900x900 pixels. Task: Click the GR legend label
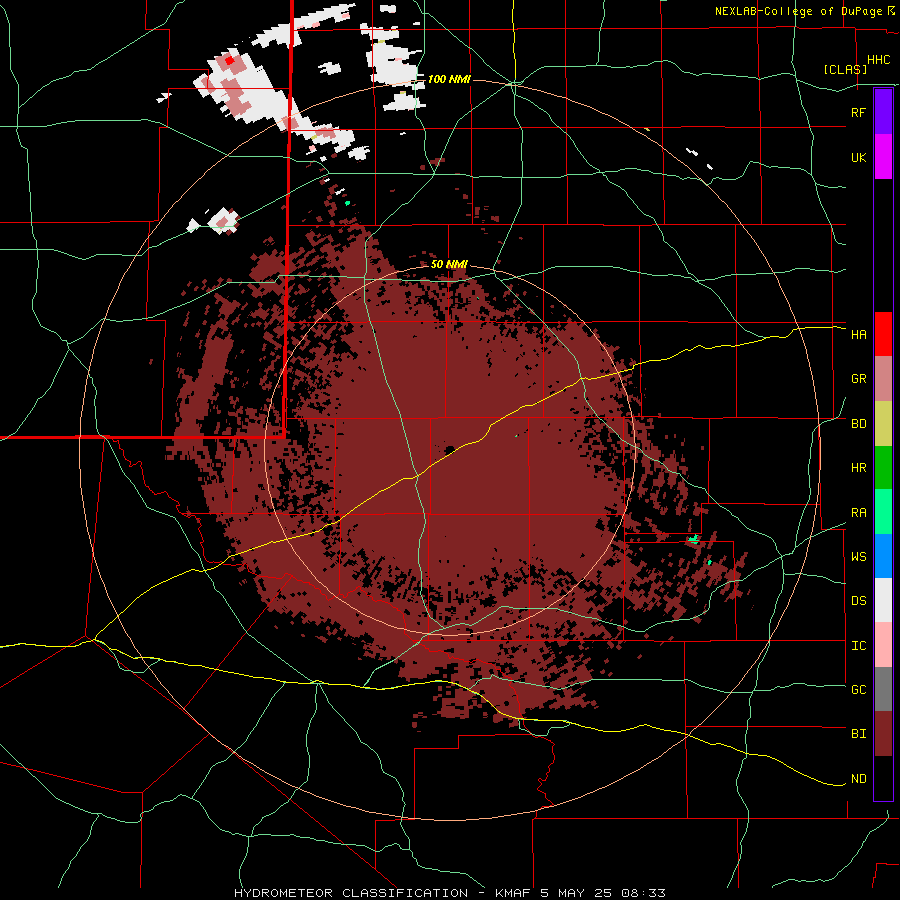pos(858,379)
